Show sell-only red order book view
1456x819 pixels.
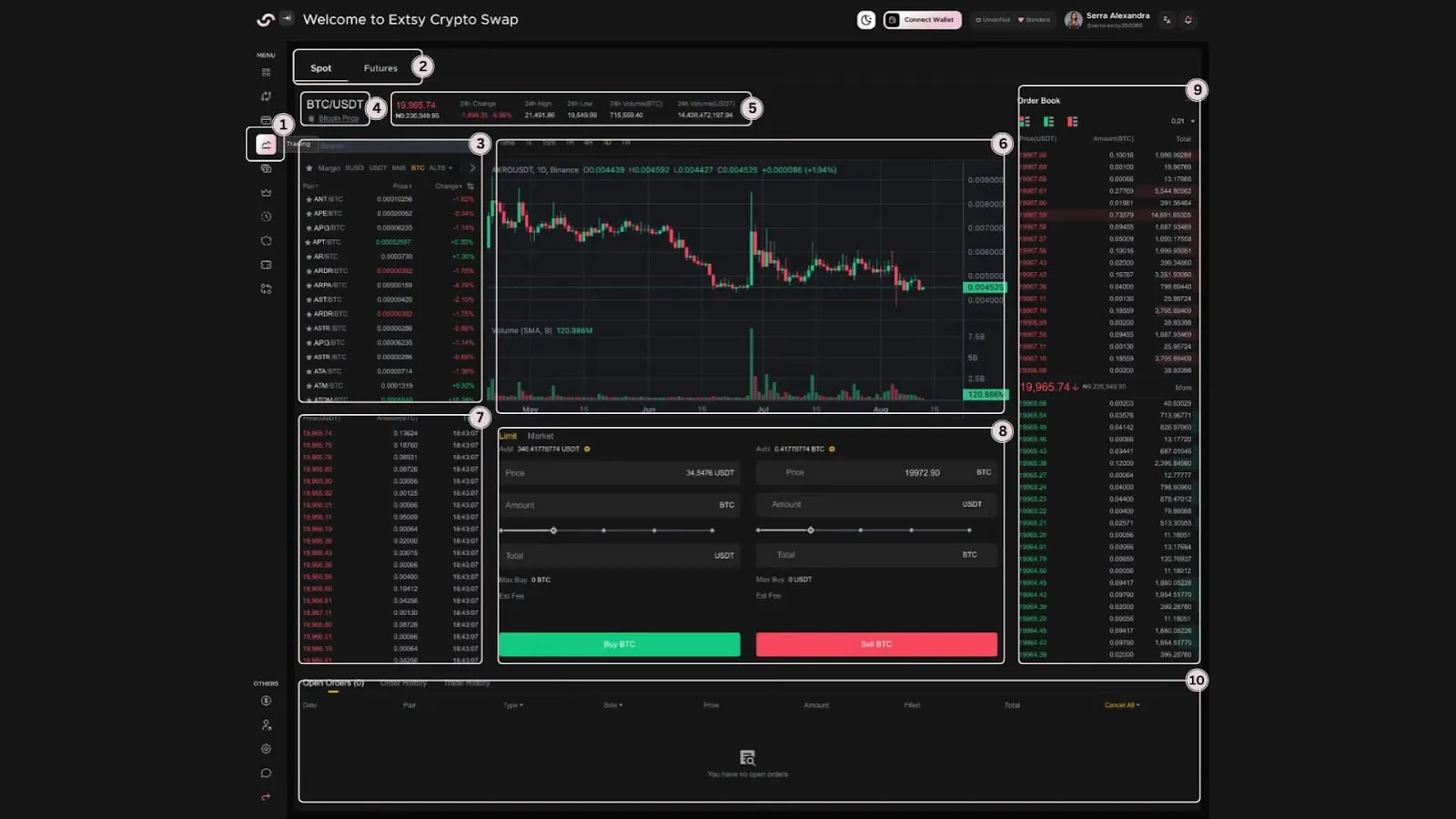pos(1072,121)
